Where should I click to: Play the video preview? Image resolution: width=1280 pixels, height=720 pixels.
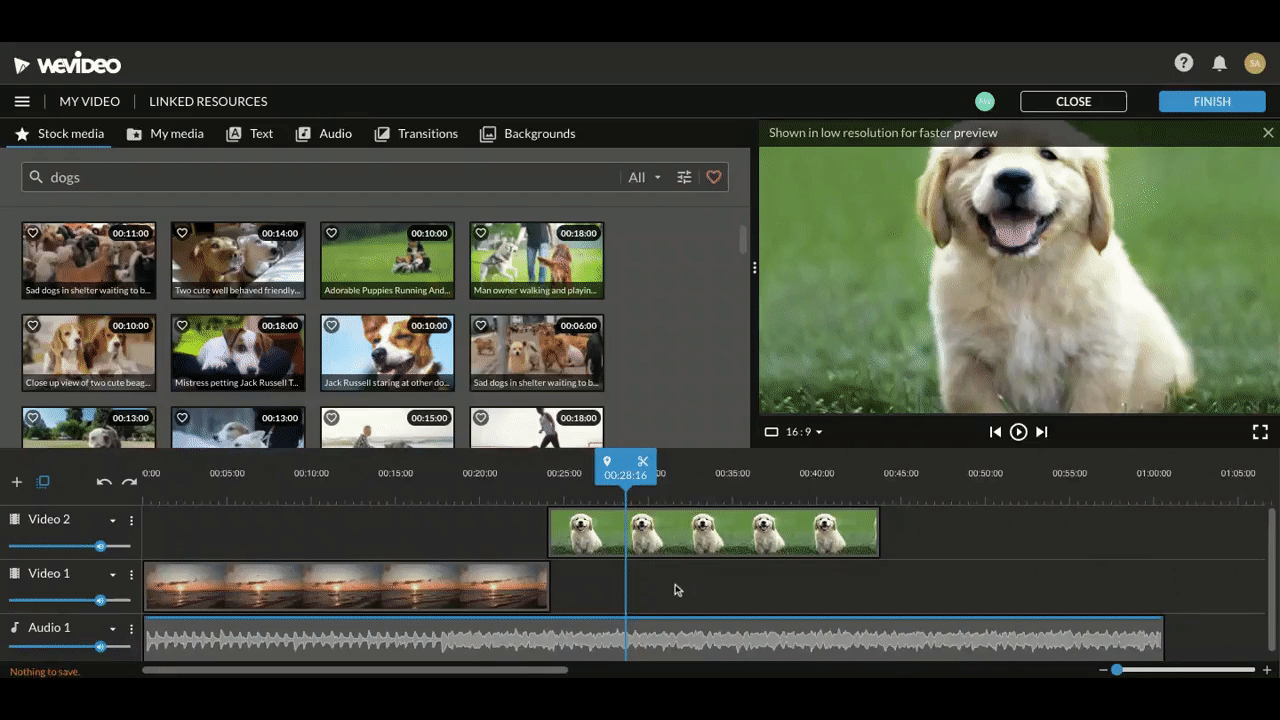pyautogui.click(x=1018, y=432)
